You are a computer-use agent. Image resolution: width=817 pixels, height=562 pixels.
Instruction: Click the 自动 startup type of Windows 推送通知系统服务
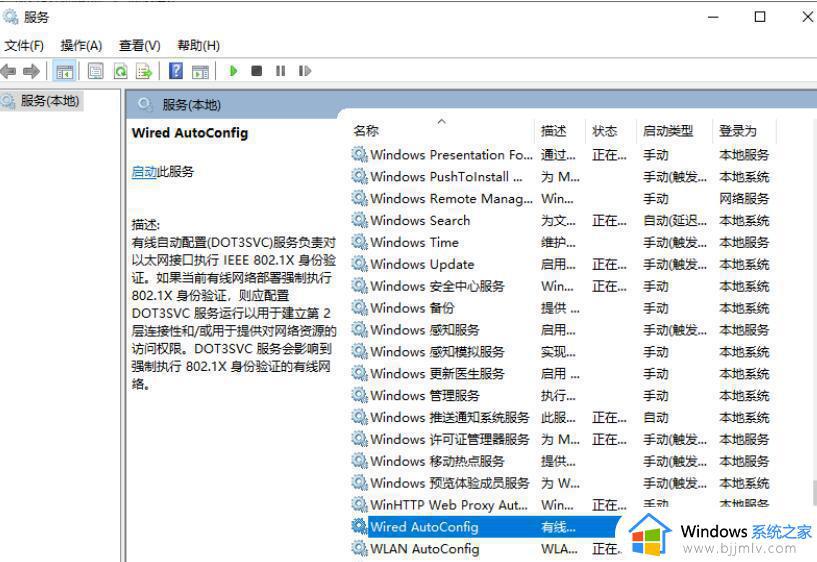(655, 417)
